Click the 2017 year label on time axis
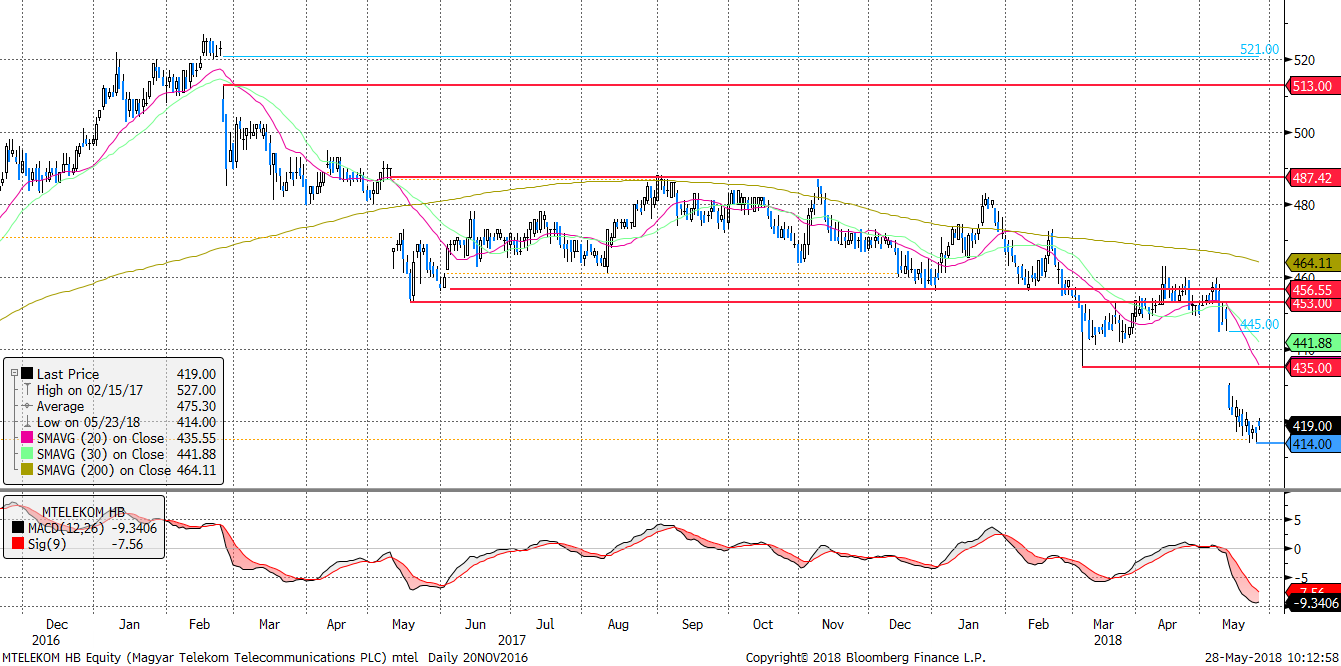Screen dimensions: 1341x666 point(511,639)
